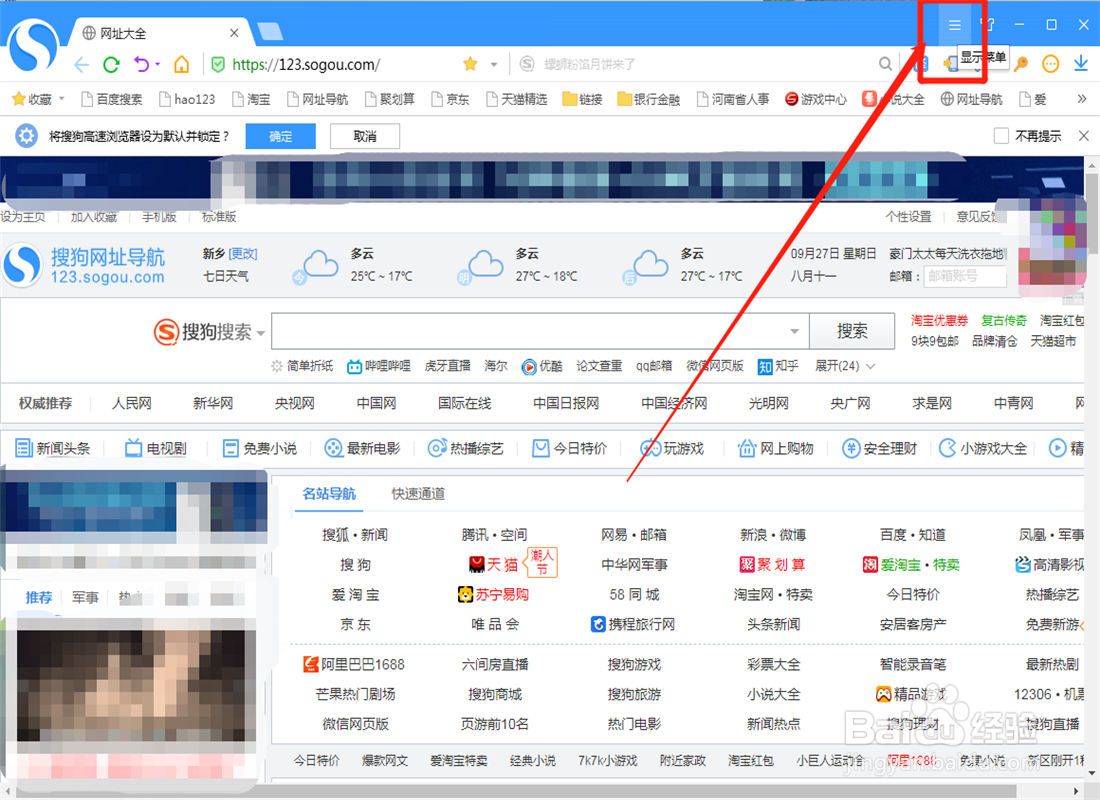Image resolution: width=1100 pixels, height=800 pixels.
Task: Click the 优酷 play icon
Action: (x=529, y=366)
